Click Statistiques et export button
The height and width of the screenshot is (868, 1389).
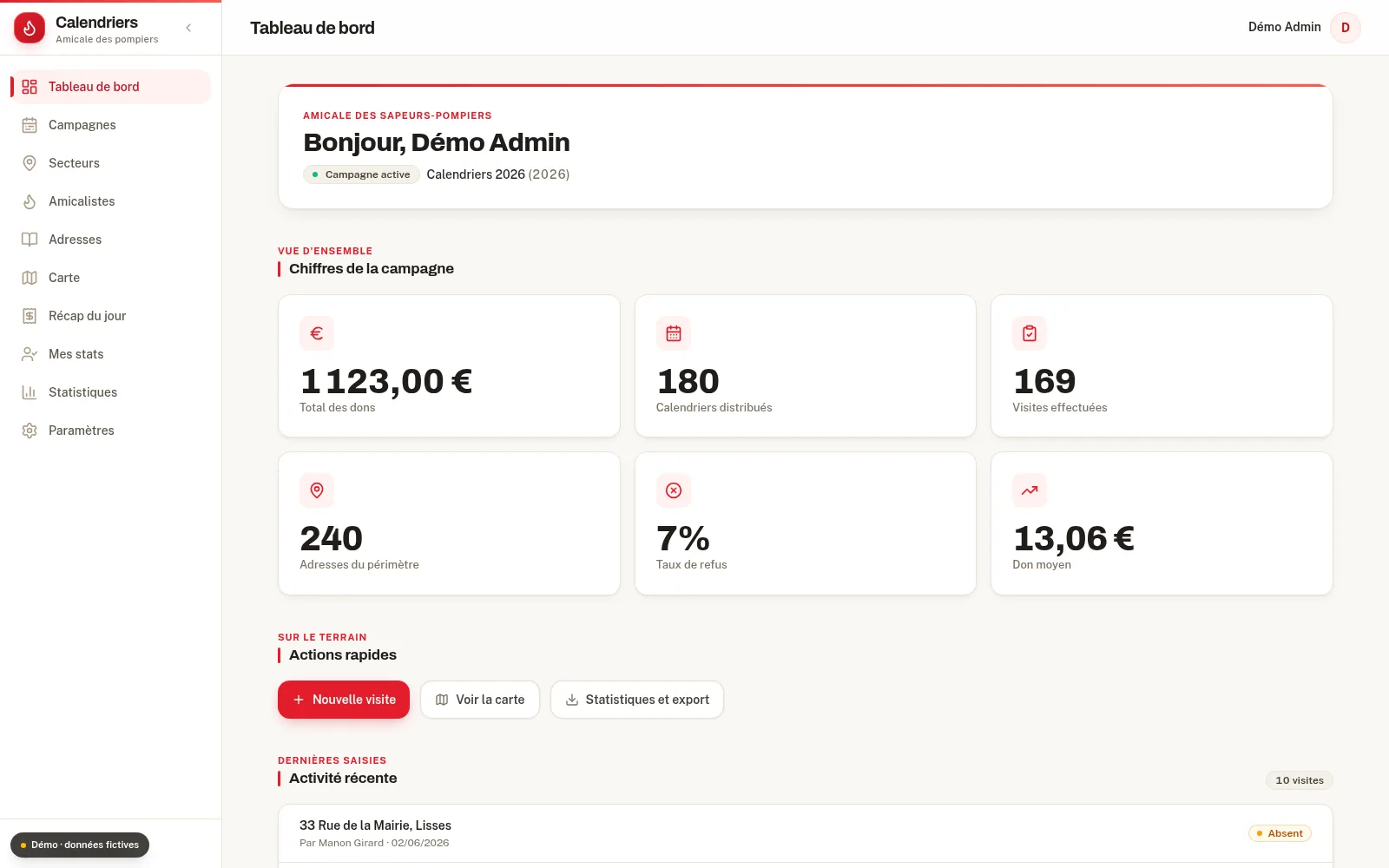637,700
